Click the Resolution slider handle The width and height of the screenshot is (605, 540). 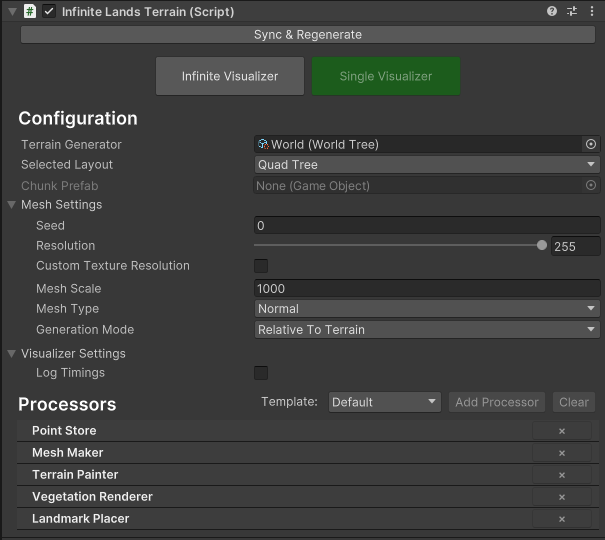(542, 246)
